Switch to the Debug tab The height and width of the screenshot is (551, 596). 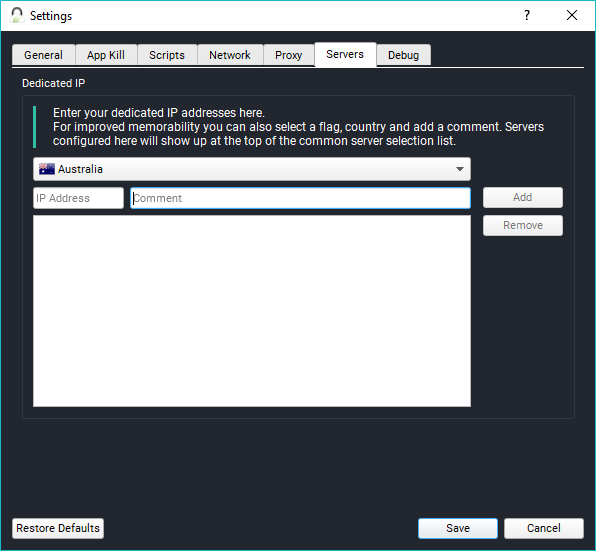click(403, 55)
